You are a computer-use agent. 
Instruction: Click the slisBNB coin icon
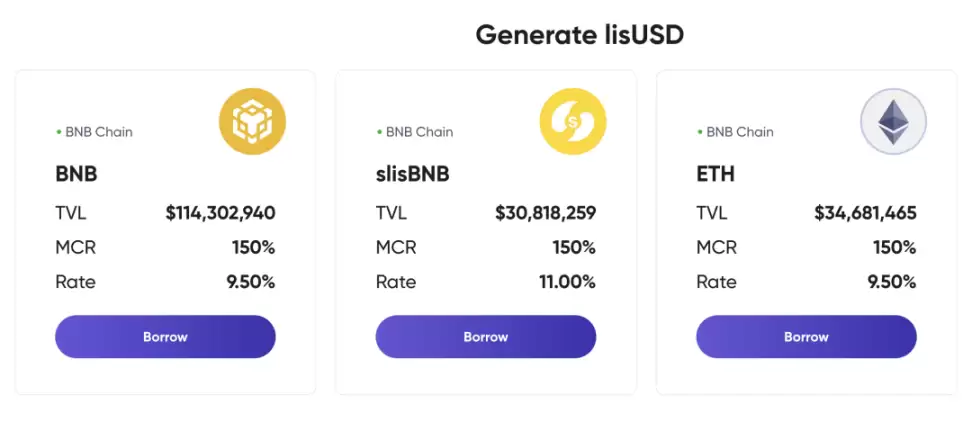(573, 122)
